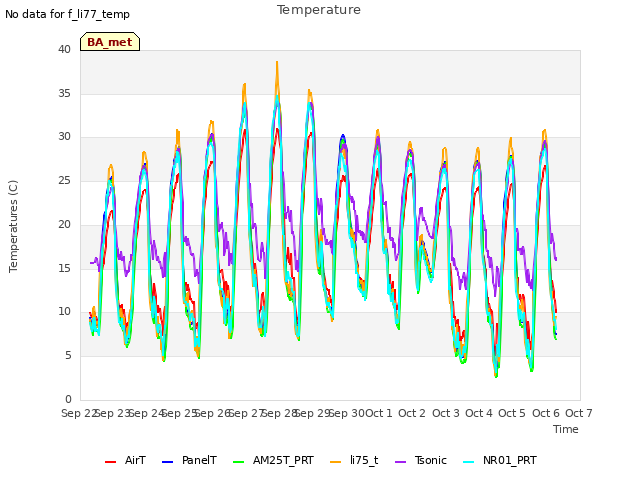The height and width of the screenshot is (480, 640).
Task: Click the green AM25T_PRT color marker
Action: (238, 462)
